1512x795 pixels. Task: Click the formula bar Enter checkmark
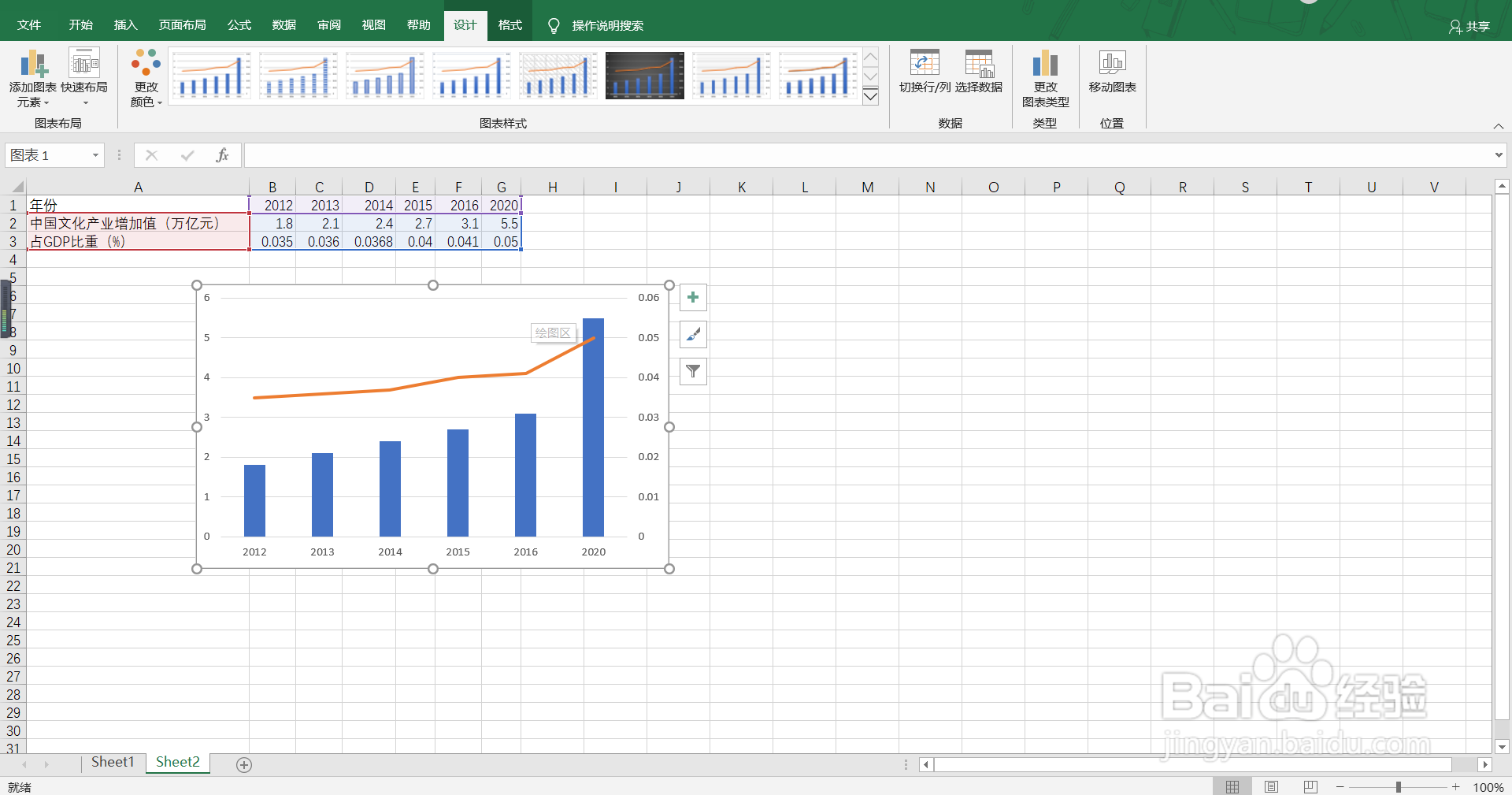click(x=187, y=155)
